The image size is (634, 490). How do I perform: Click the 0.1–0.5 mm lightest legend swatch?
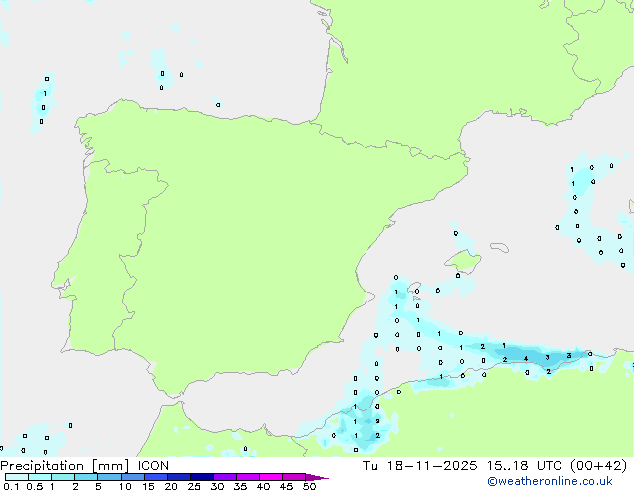(x=17, y=477)
